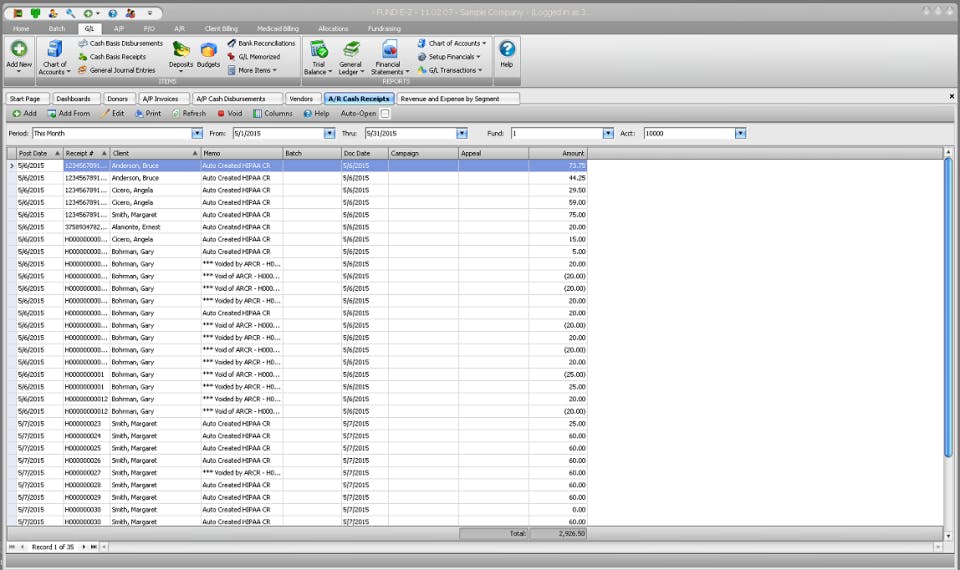The height and width of the screenshot is (570, 960).
Task: Open the Start Page tab
Action: point(26,99)
